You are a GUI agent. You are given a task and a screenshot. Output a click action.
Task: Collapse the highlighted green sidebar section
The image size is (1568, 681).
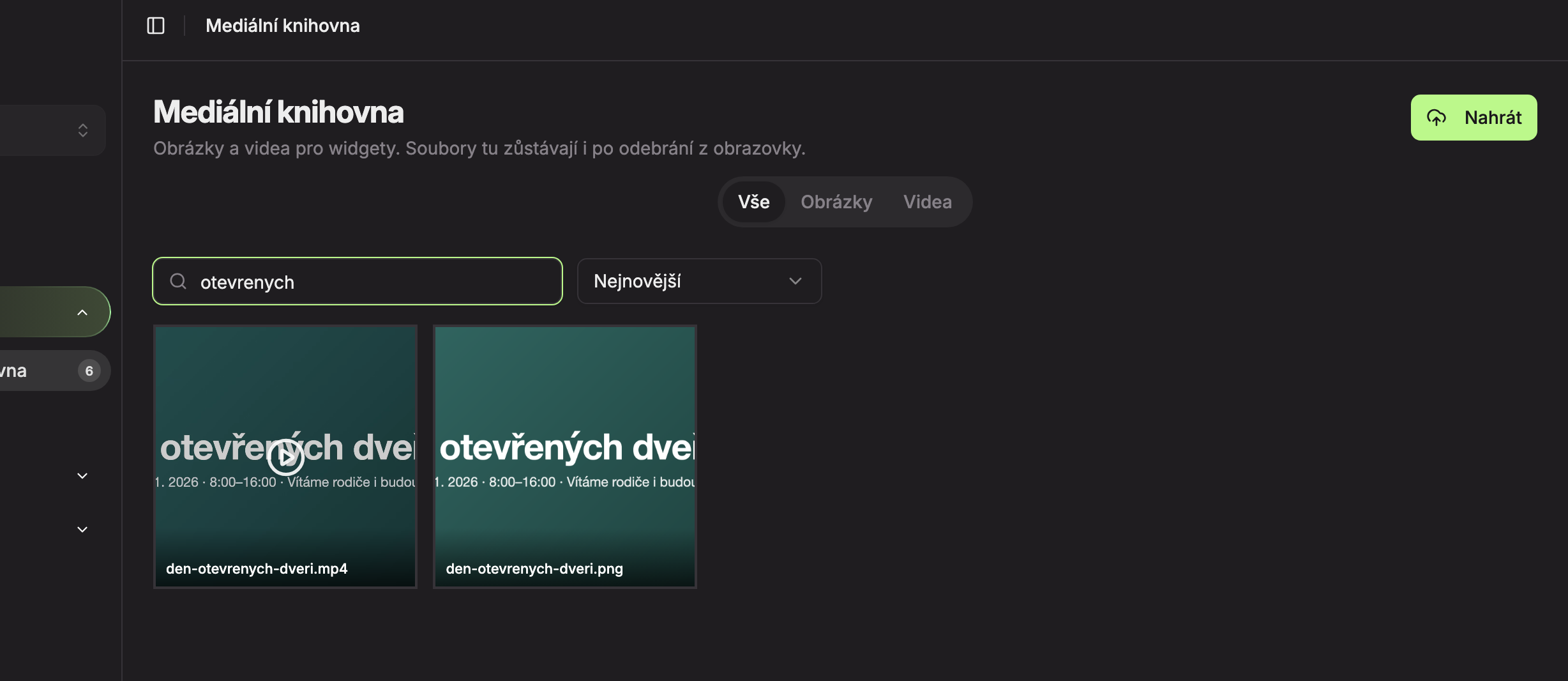(82, 312)
